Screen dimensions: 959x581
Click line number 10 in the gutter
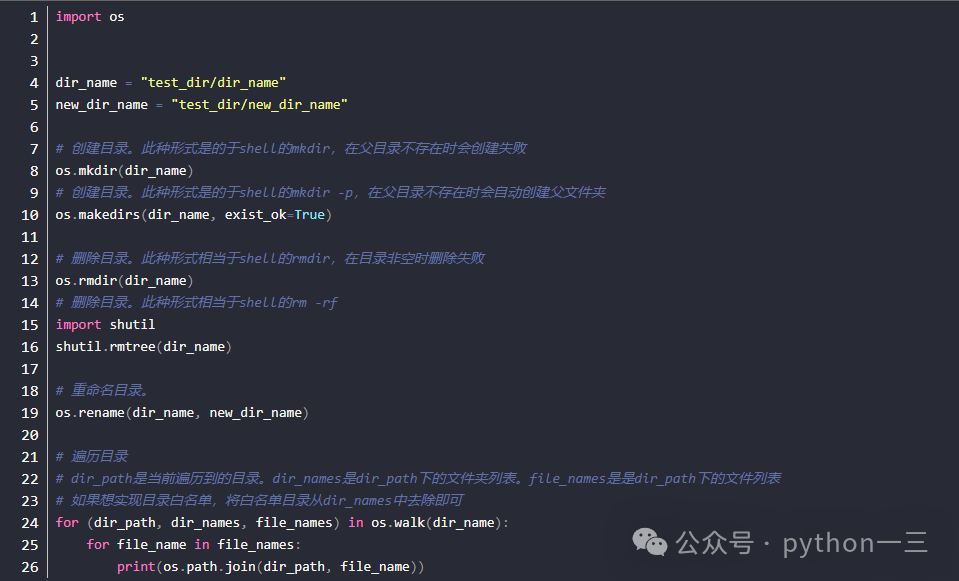pos(30,215)
